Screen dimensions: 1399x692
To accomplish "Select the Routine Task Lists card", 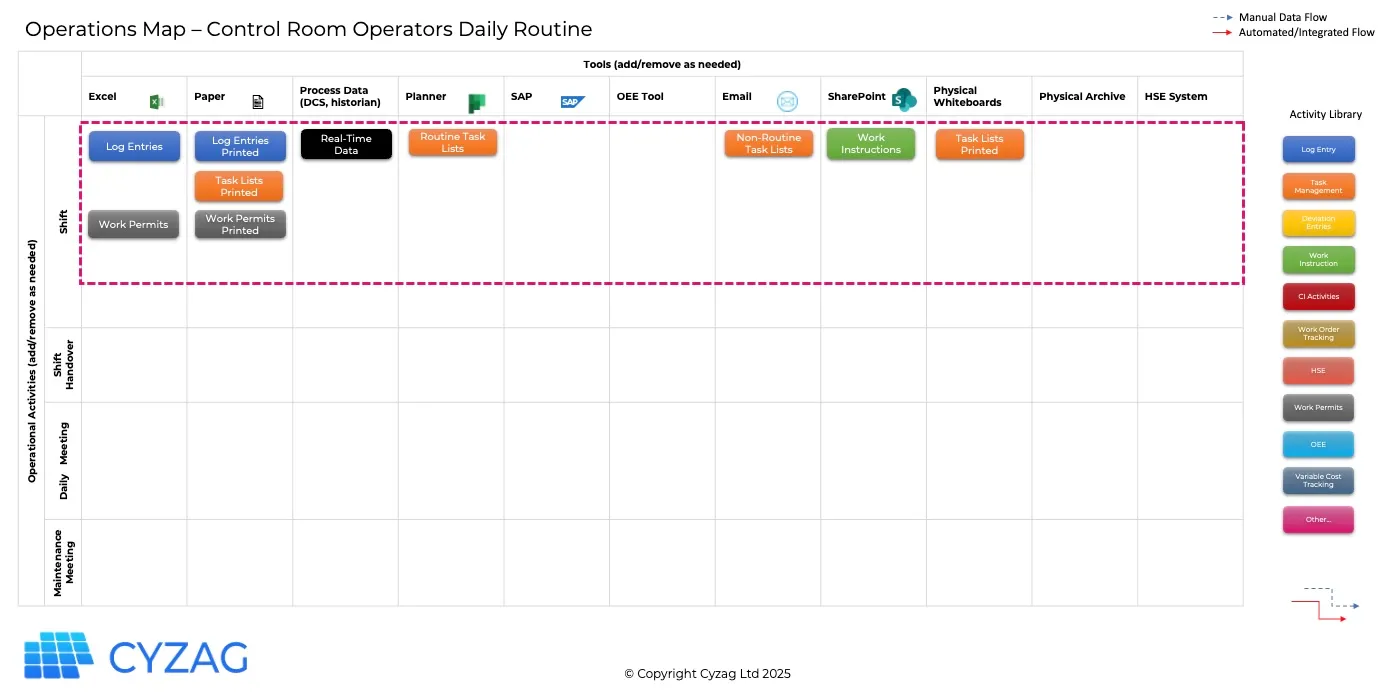I will pos(452,142).
